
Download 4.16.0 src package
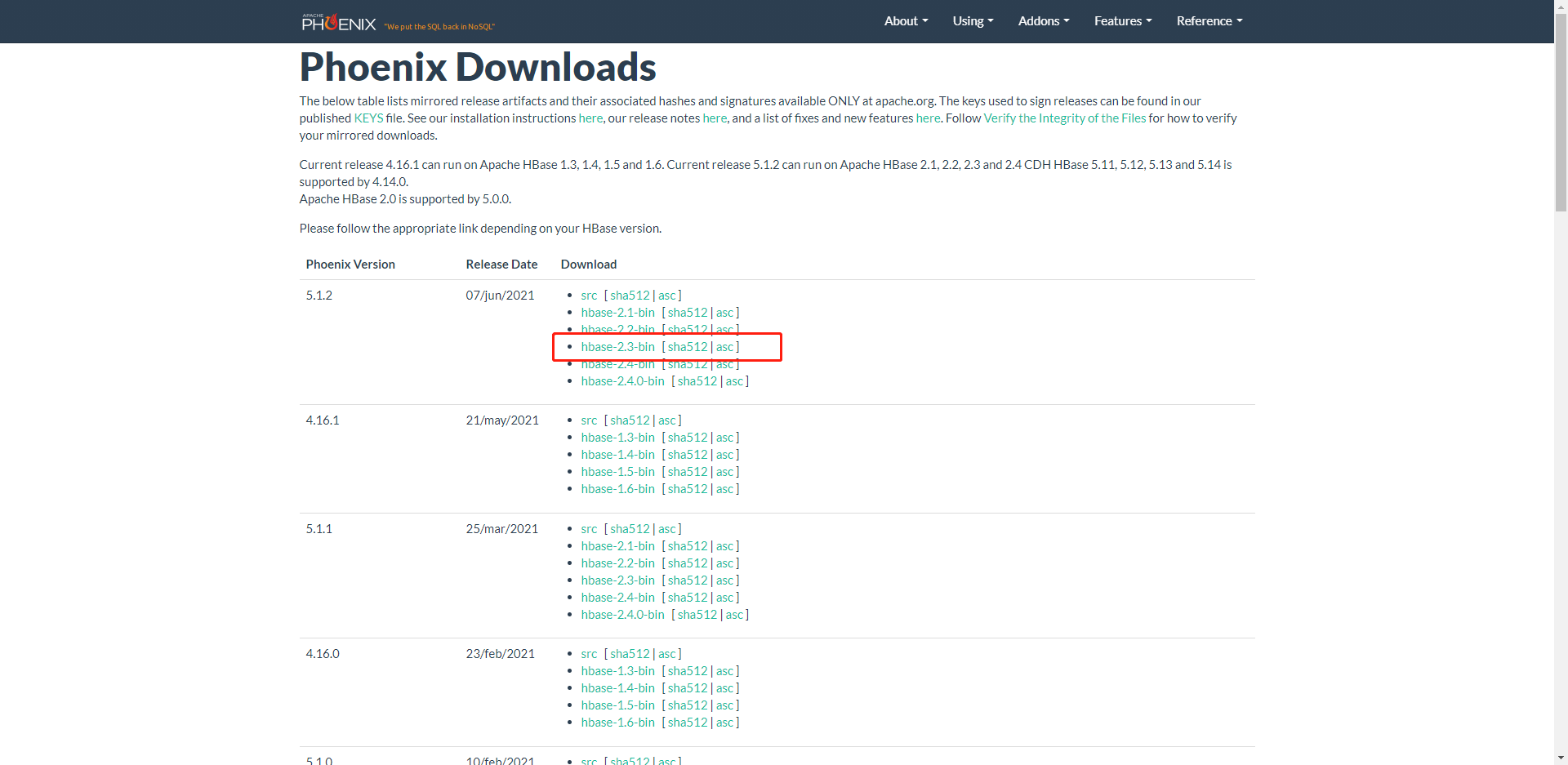pyautogui.click(x=589, y=654)
